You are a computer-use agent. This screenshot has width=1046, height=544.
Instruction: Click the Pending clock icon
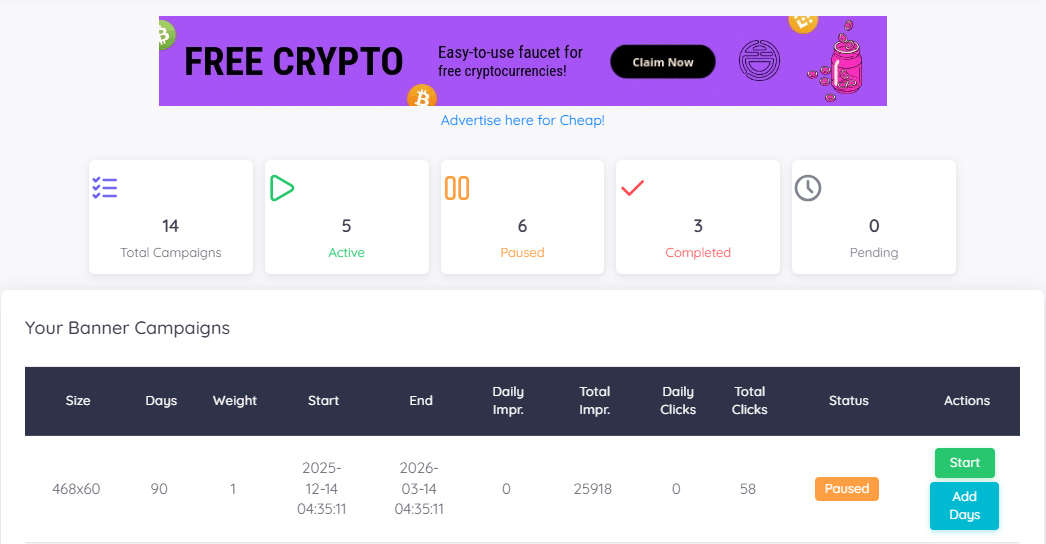(808, 188)
